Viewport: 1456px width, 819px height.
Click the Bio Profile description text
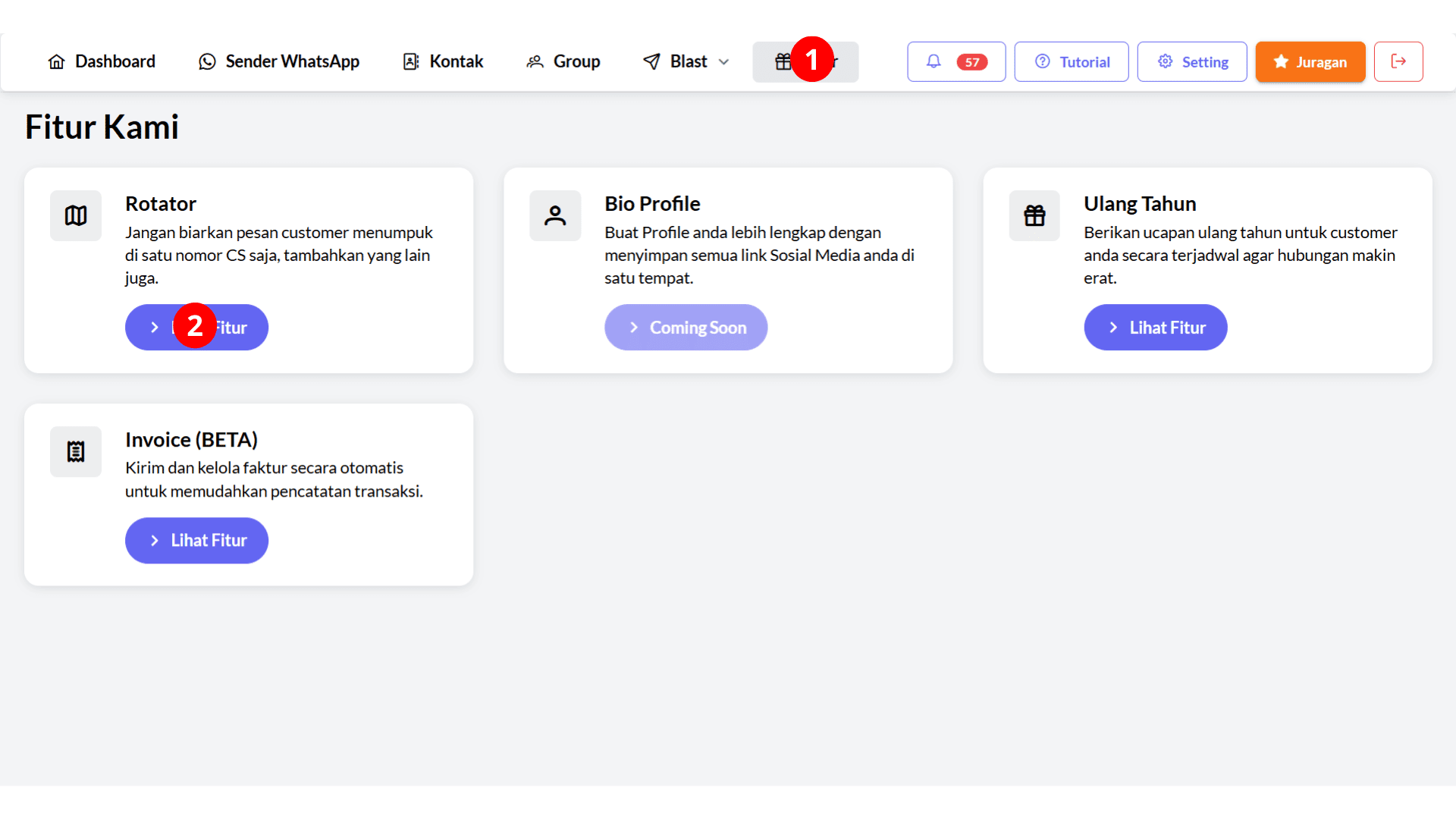759,255
